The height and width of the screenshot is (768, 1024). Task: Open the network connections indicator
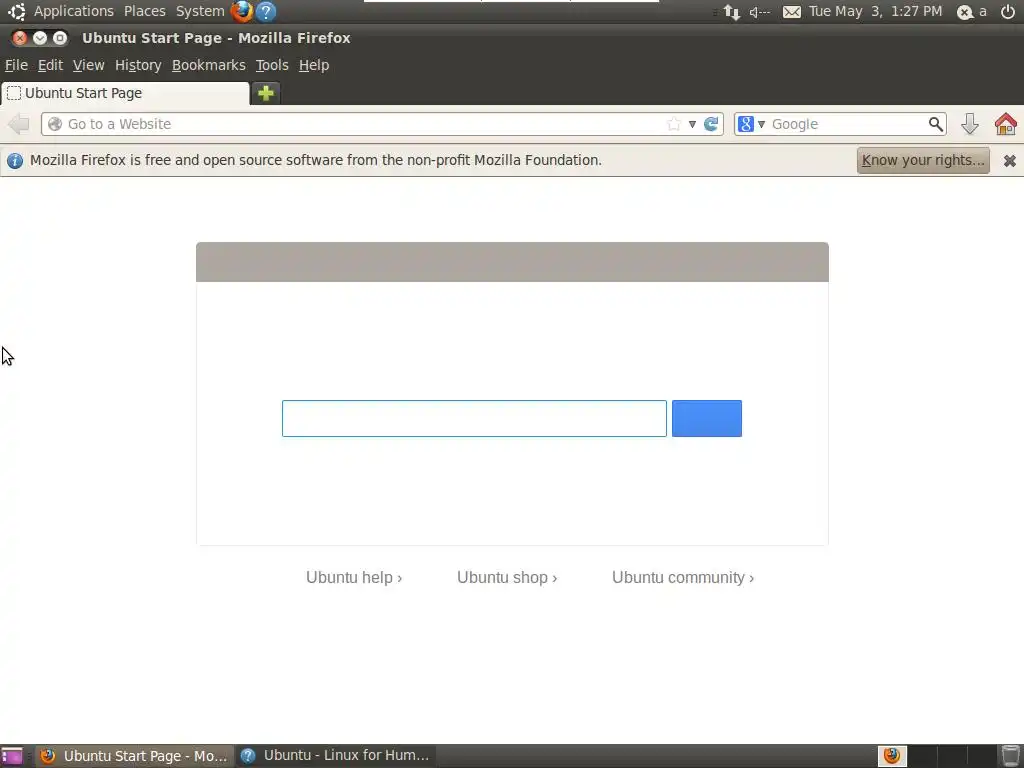(731, 12)
